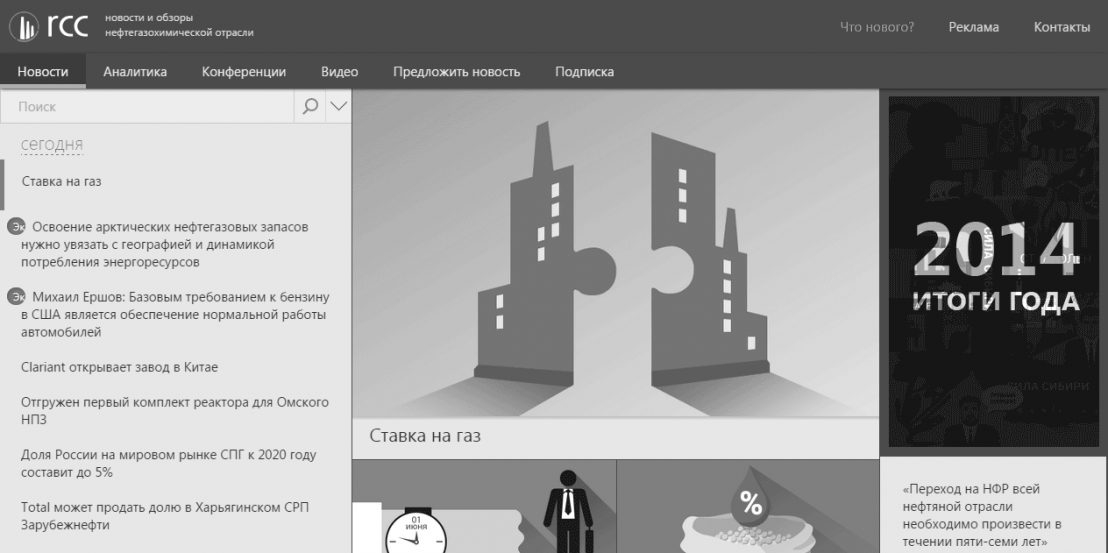The image size is (1108, 553).
Task: Open the Конференции tab
Action: point(244,71)
